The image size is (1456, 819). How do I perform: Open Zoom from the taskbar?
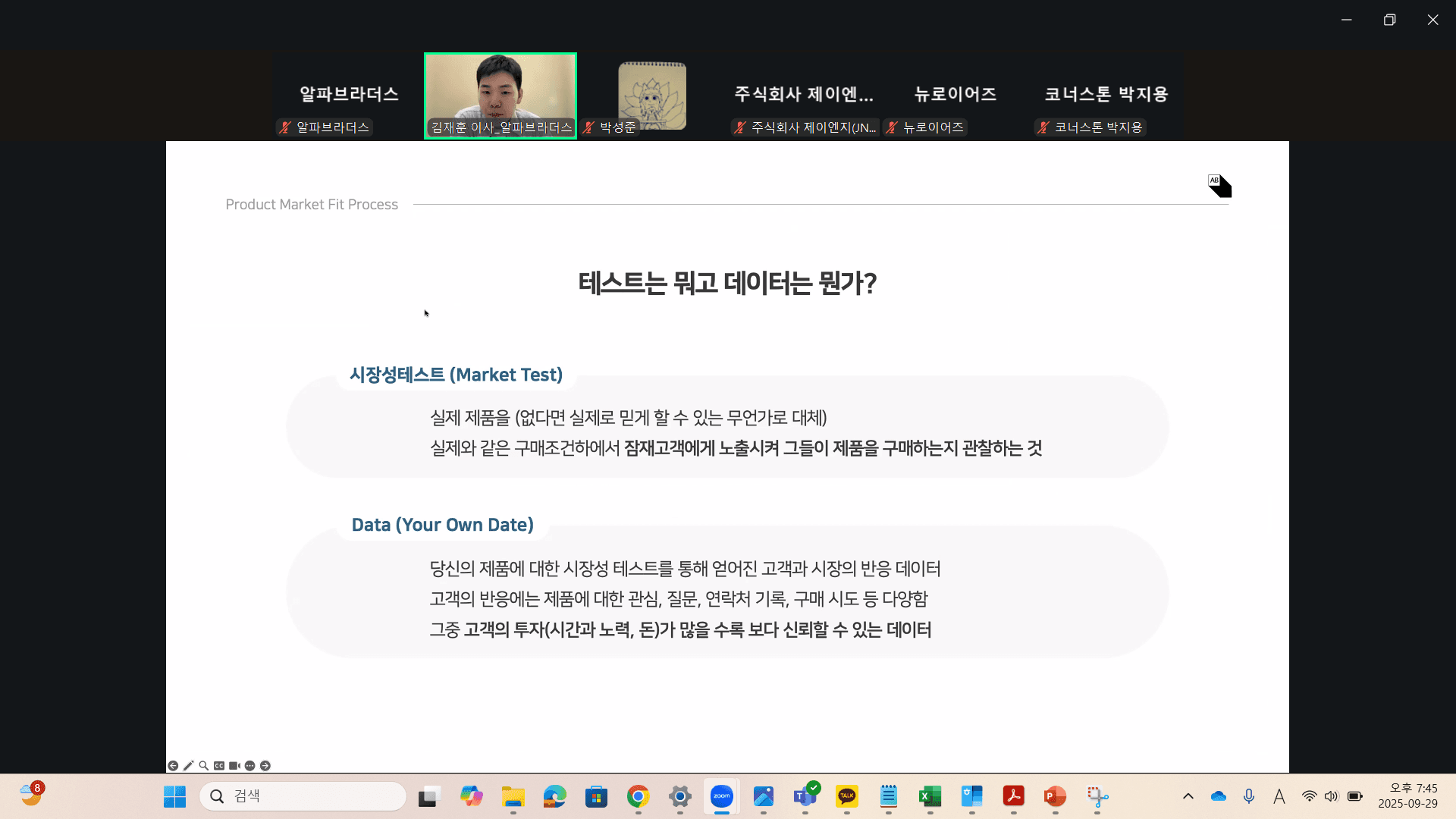[x=721, y=796]
